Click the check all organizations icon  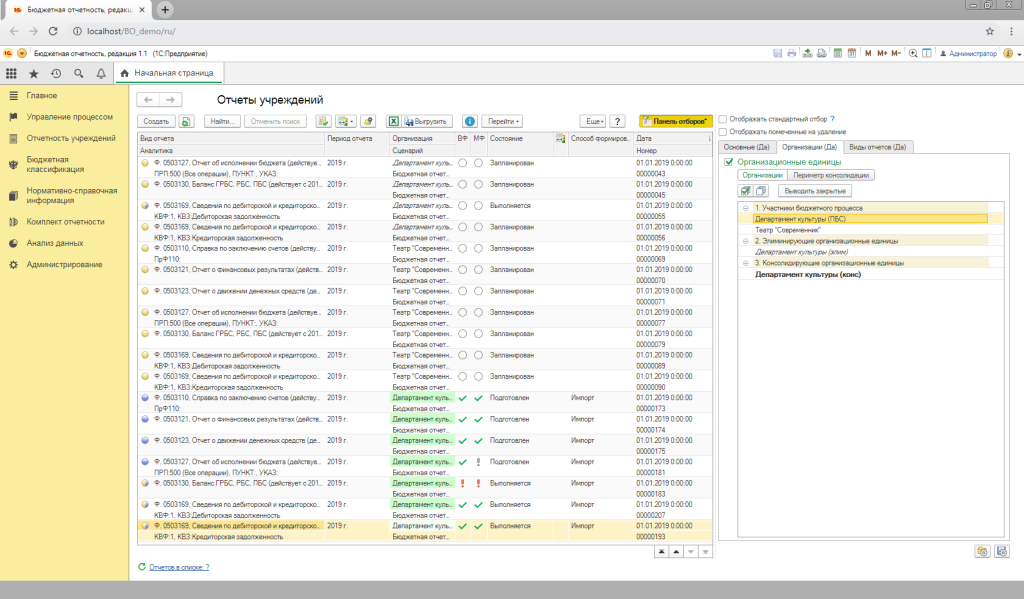(745, 191)
